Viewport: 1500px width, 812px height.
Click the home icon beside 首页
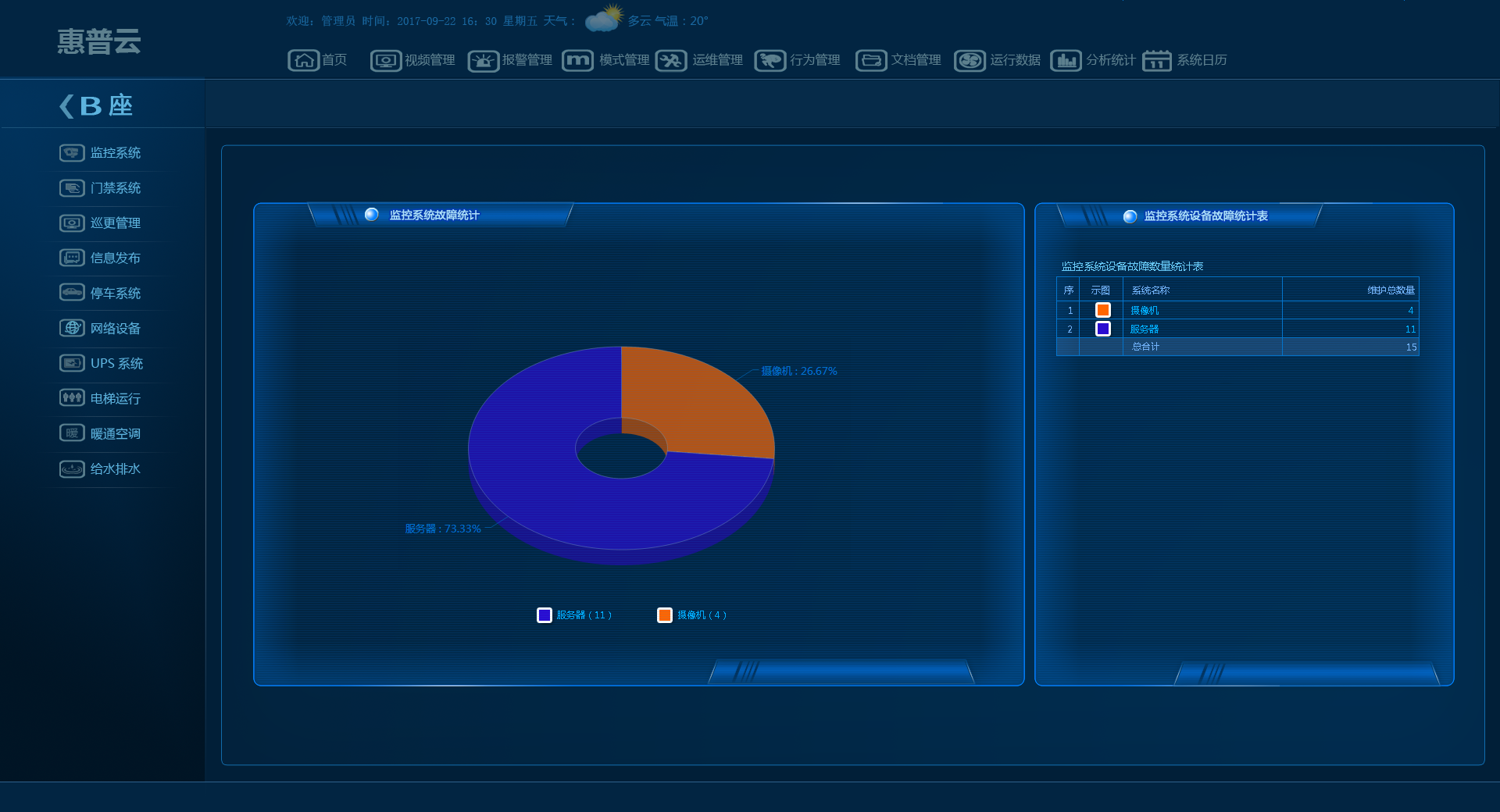pos(303,60)
